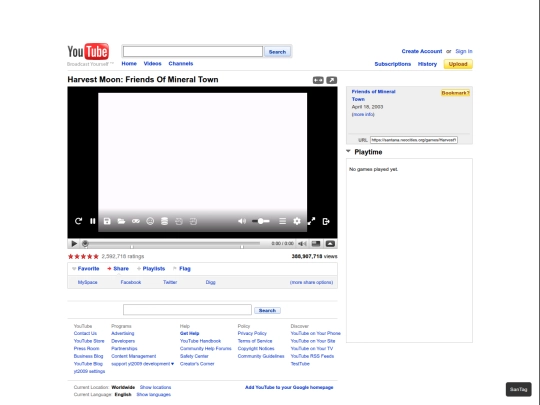Click the face cheats icon in emulator toolbar
The image size is (540, 405).
click(x=150, y=221)
